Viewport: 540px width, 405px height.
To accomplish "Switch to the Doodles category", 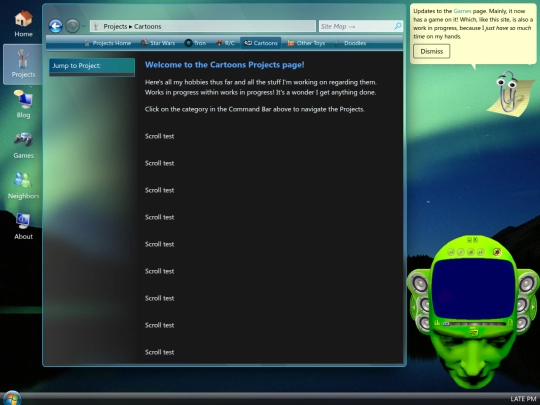I will (351, 43).
